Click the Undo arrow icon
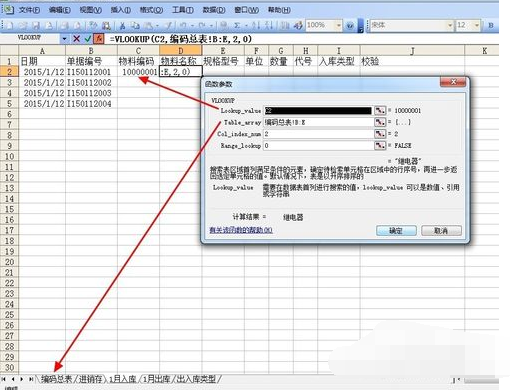Image resolution: width=515 pixels, height=391 pixels. click(182, 25)
